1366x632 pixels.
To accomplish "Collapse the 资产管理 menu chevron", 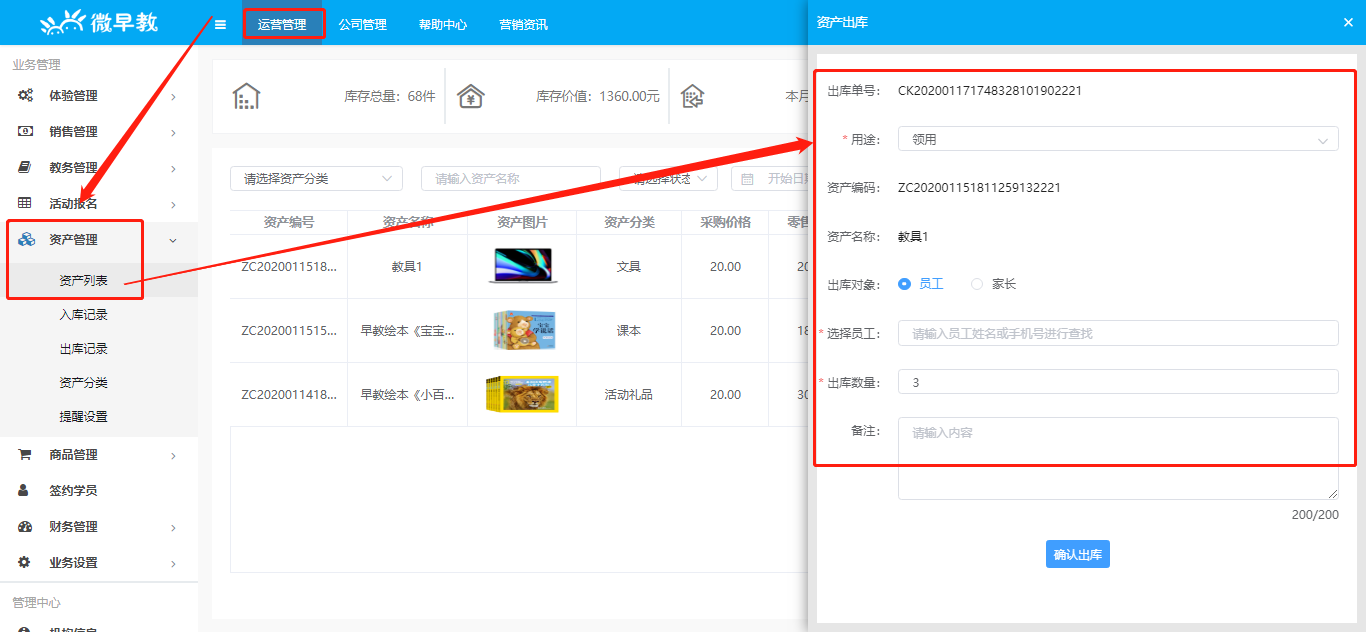I will point(174,240).
